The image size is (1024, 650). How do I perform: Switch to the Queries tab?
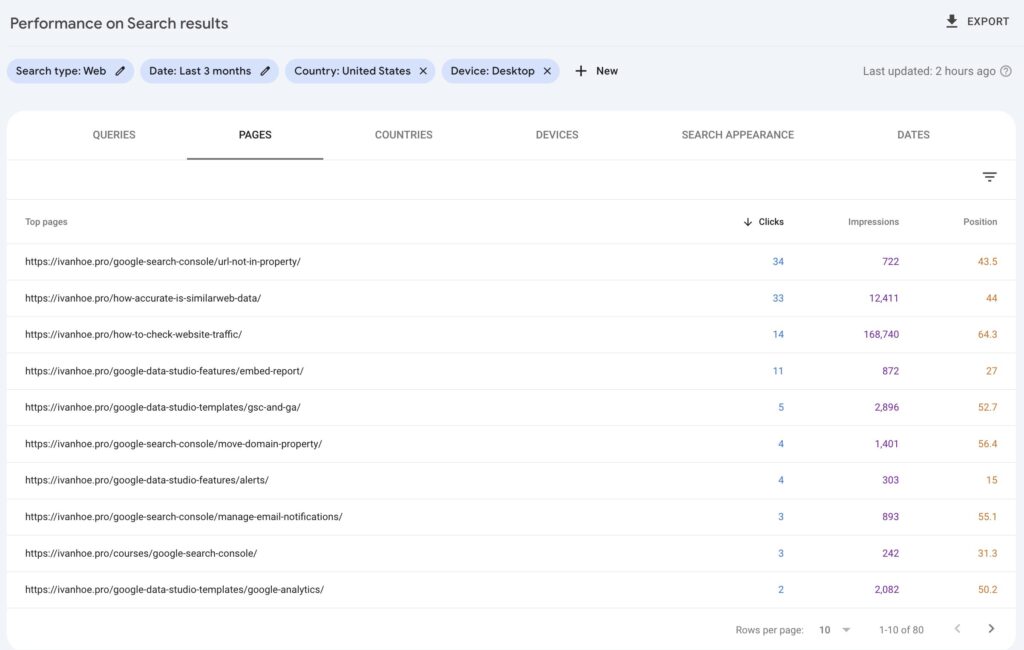coord(114,135)
